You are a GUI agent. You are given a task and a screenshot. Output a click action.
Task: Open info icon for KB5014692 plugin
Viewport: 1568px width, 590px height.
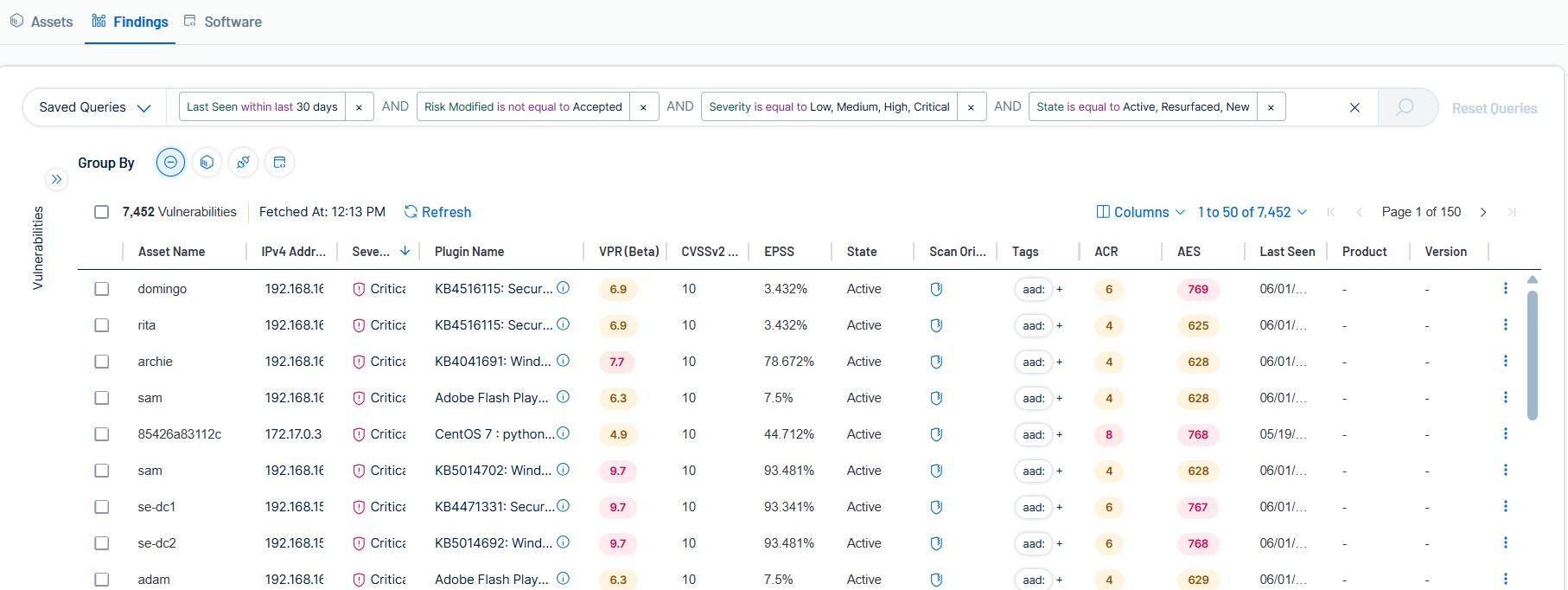[x=563, y=542]
